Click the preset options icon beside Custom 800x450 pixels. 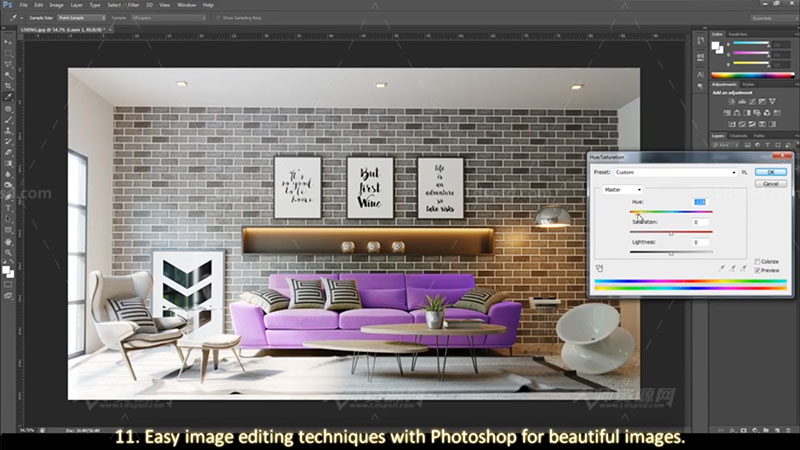click(x=744, y=172)
